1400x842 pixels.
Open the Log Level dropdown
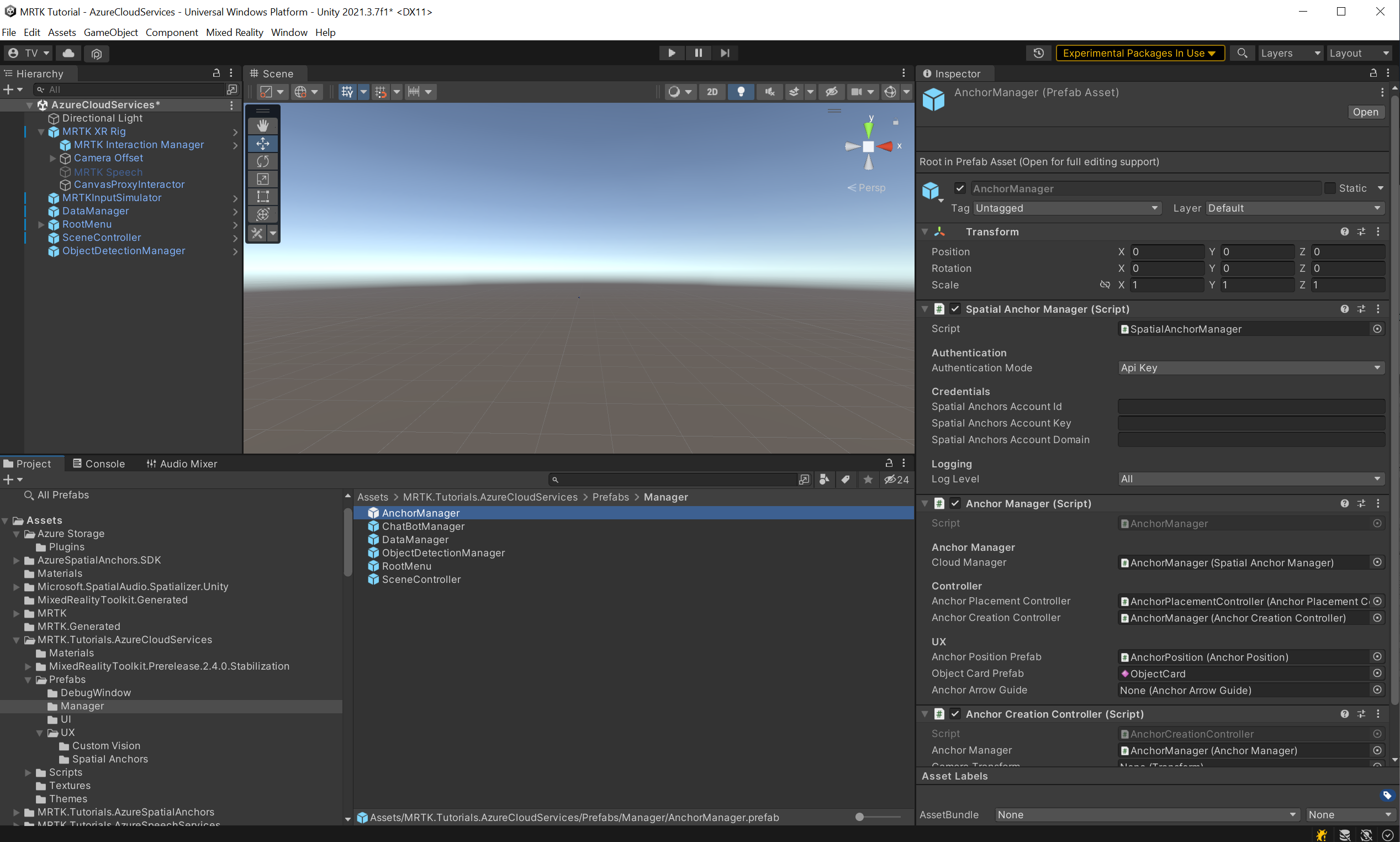(x=1250, y=478)
